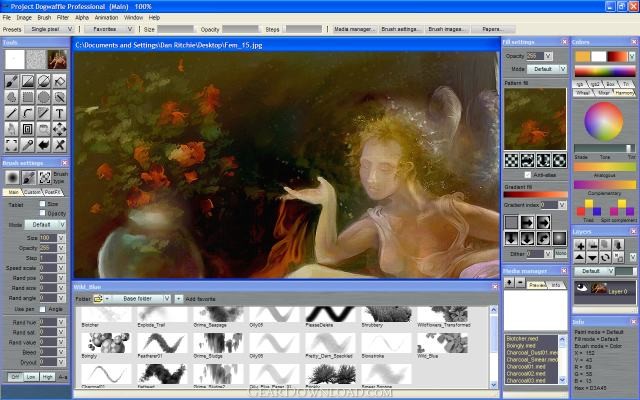Pick the white secondary color swatch

[x=598, y=56]
